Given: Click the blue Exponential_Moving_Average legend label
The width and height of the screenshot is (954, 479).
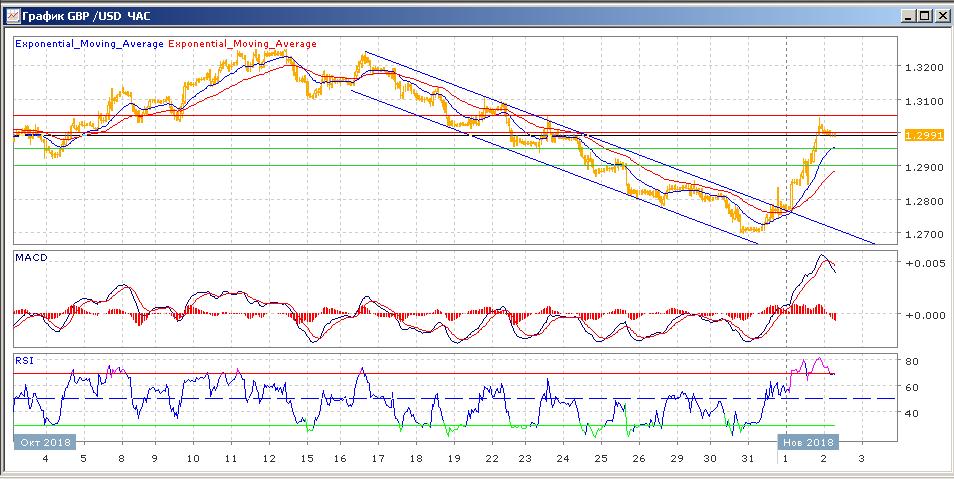Looking at the screenshot, I should 89,44.
